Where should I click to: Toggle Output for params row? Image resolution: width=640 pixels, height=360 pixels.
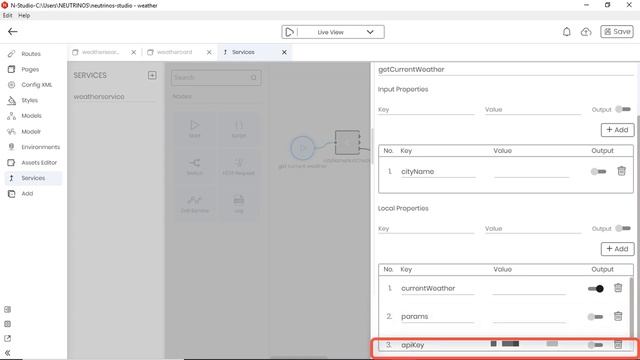[x=595, y=317]
